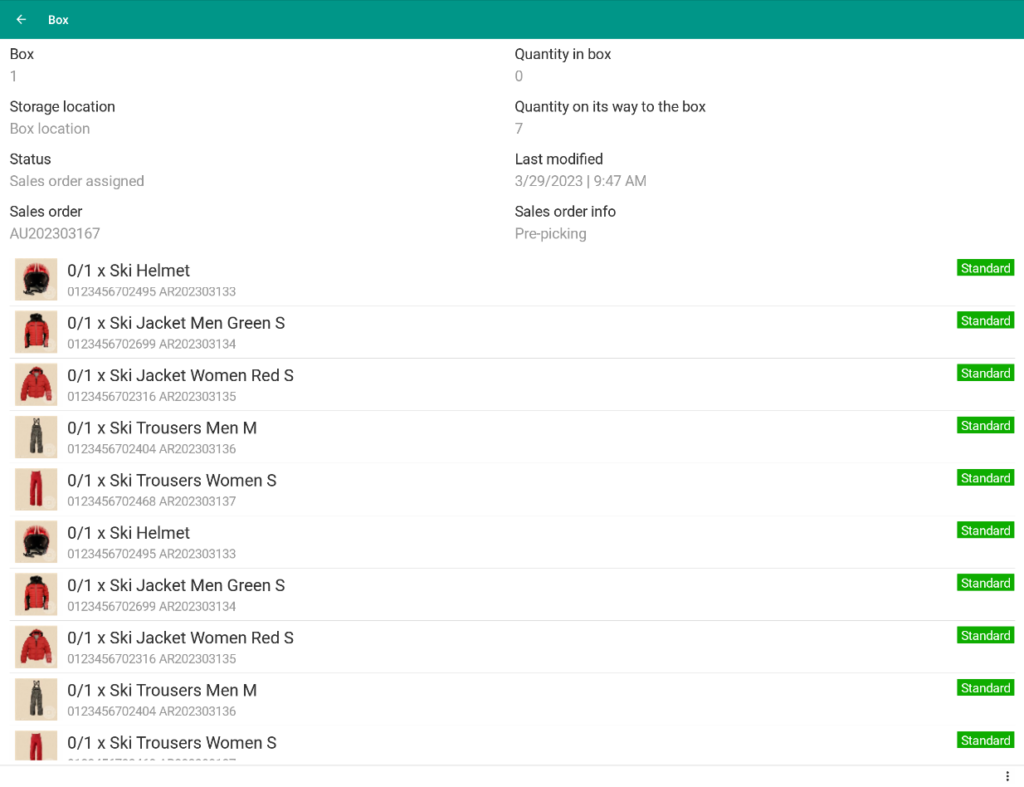Viewport: 1024px width, 787px height.
Task: Click the first Ski Trousers Men M thumbnail
Action: (x=36, y=437)
